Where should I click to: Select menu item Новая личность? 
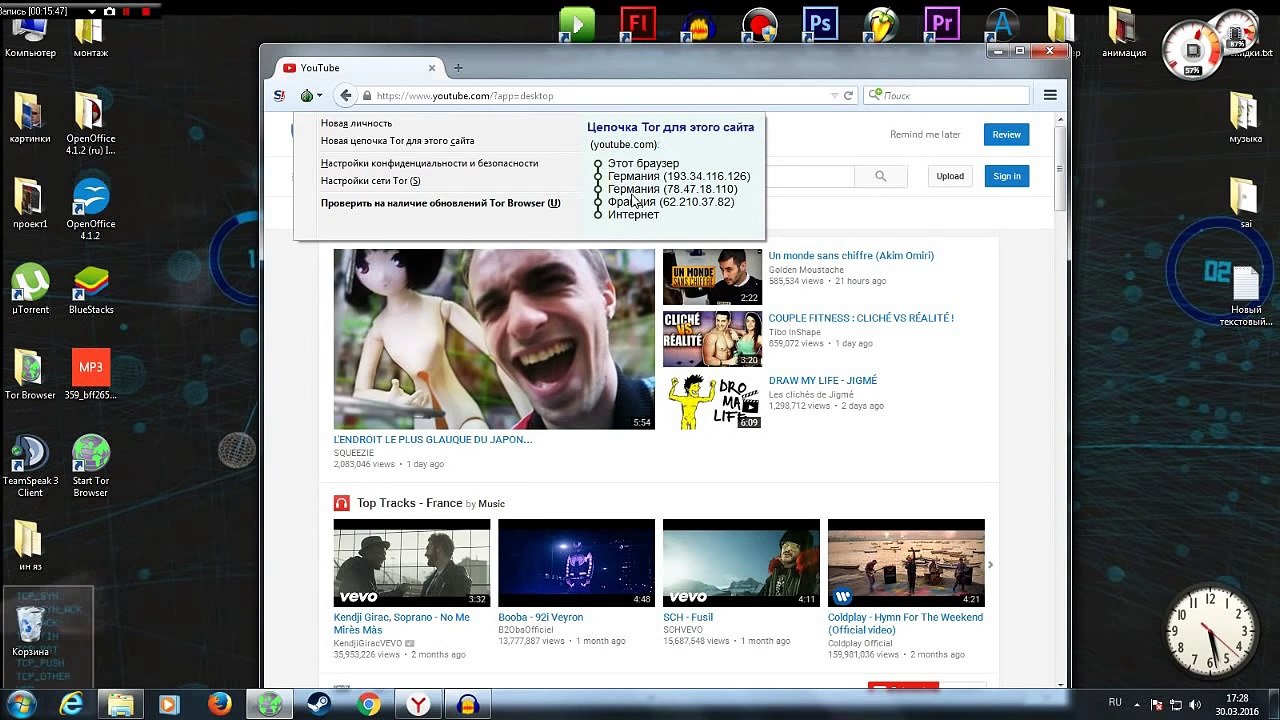tap(356, 124)
